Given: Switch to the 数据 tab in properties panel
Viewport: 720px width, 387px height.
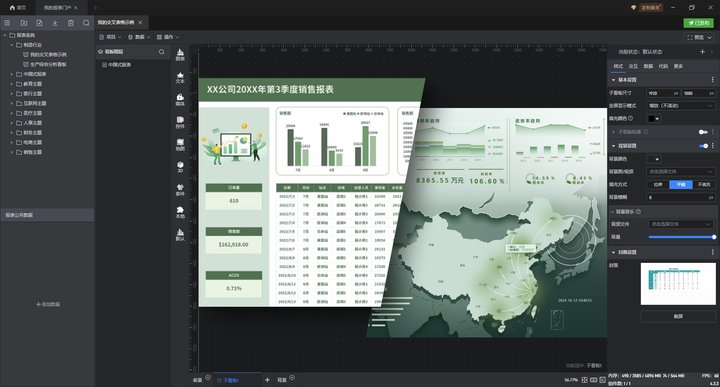Looking at the screenshot, I should click(x=648, y=66).
